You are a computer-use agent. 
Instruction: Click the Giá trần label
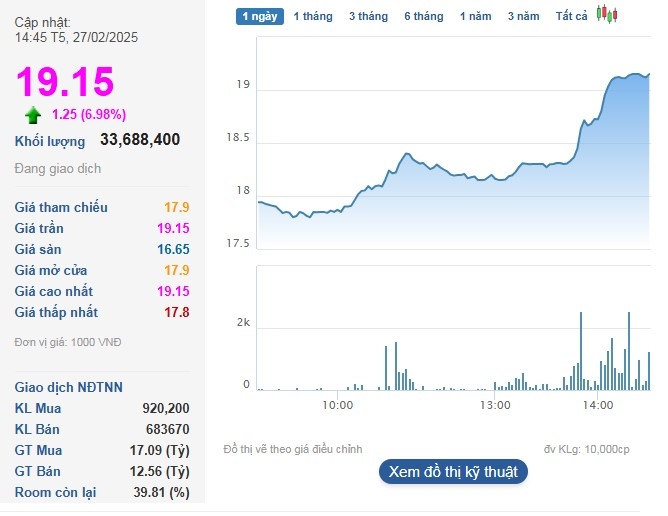(40, 229)
